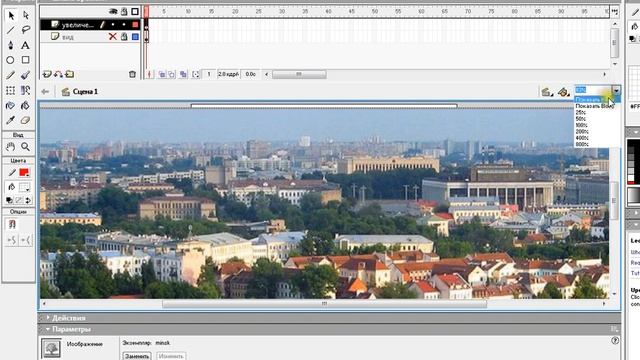Select the Free Transform tool
The width and height of the screenshot is (640, 360).
tap(11, 90)
